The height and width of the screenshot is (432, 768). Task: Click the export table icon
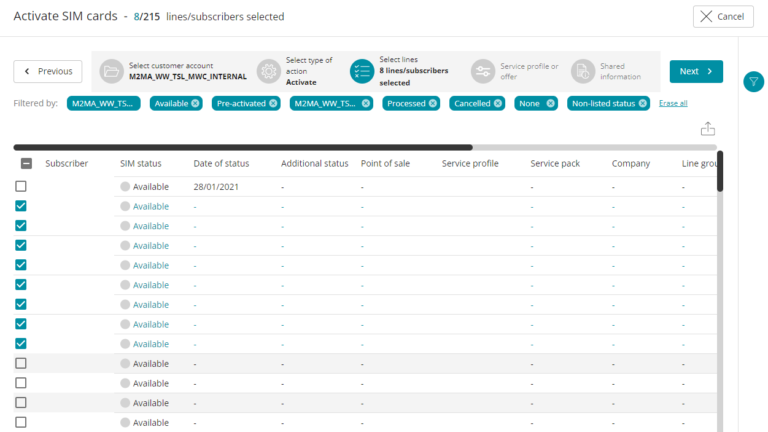tap(708, 129)
